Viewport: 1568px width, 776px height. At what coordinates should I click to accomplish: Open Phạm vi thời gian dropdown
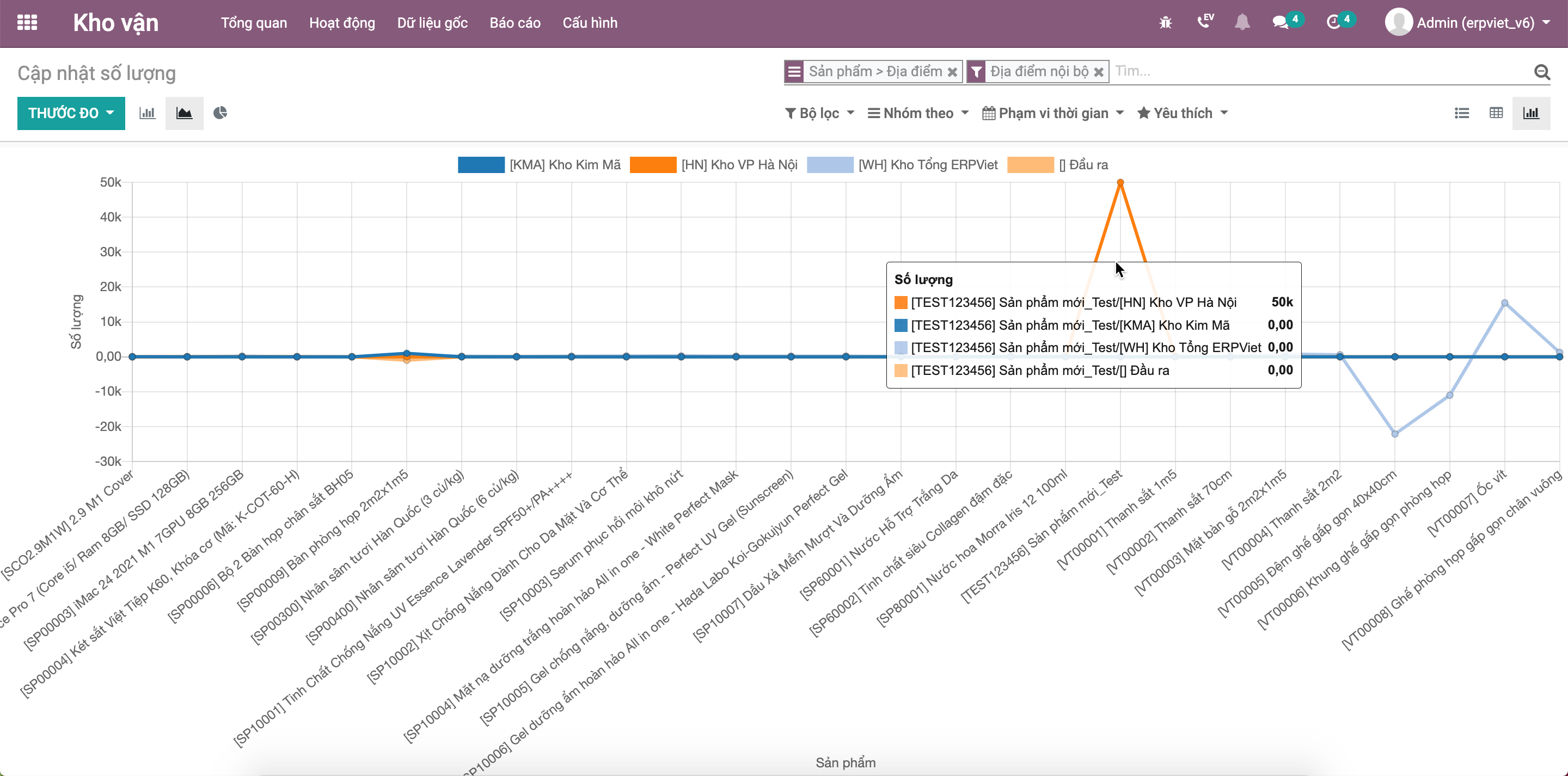[1053, 113]
